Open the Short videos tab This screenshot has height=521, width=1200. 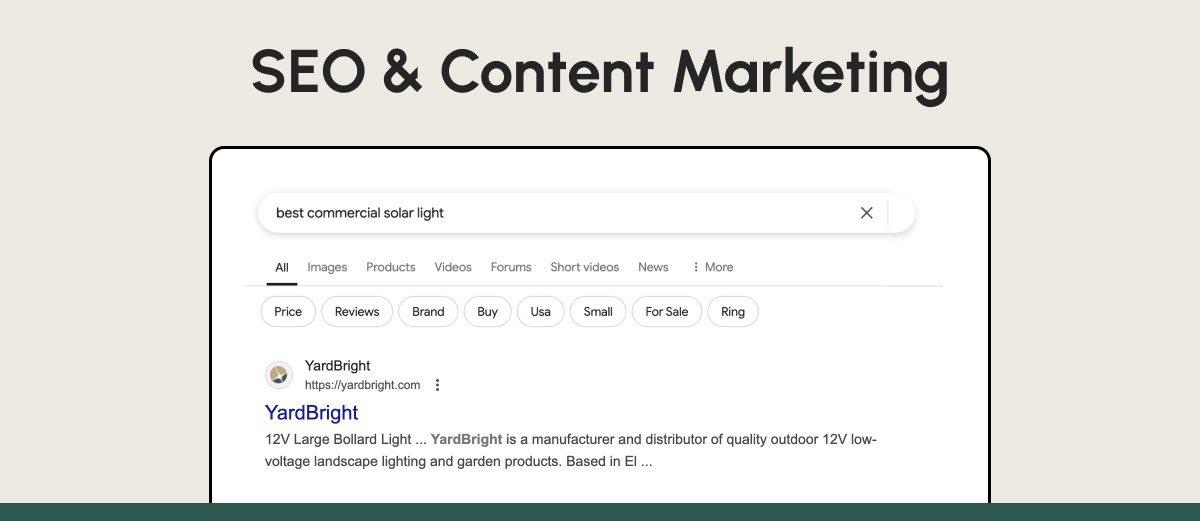coord(585,267)
